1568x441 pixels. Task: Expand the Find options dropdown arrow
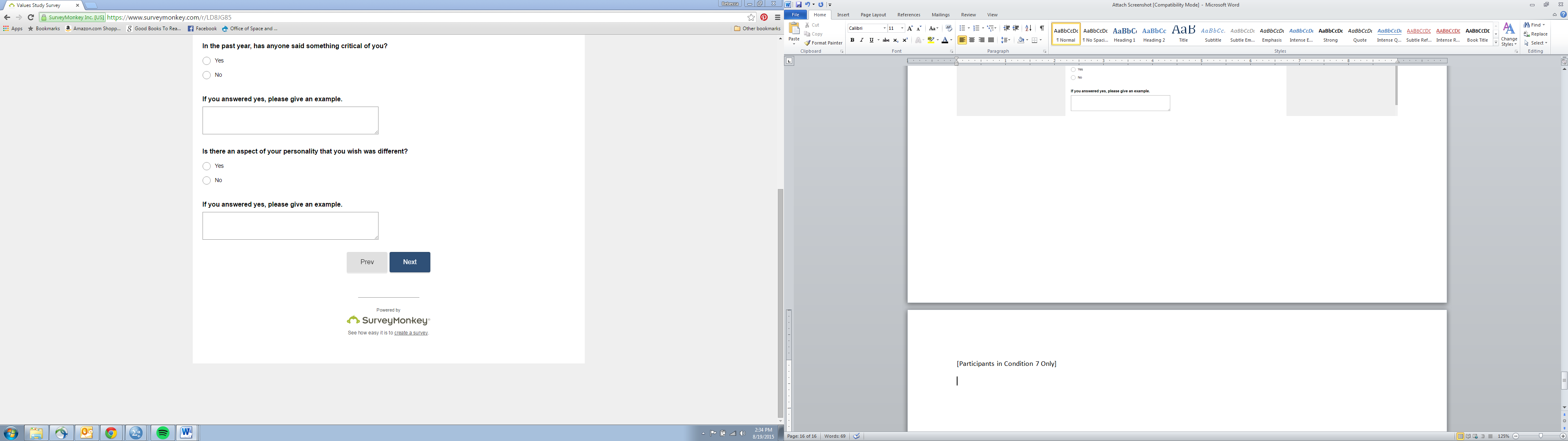tap(1543, 25)
